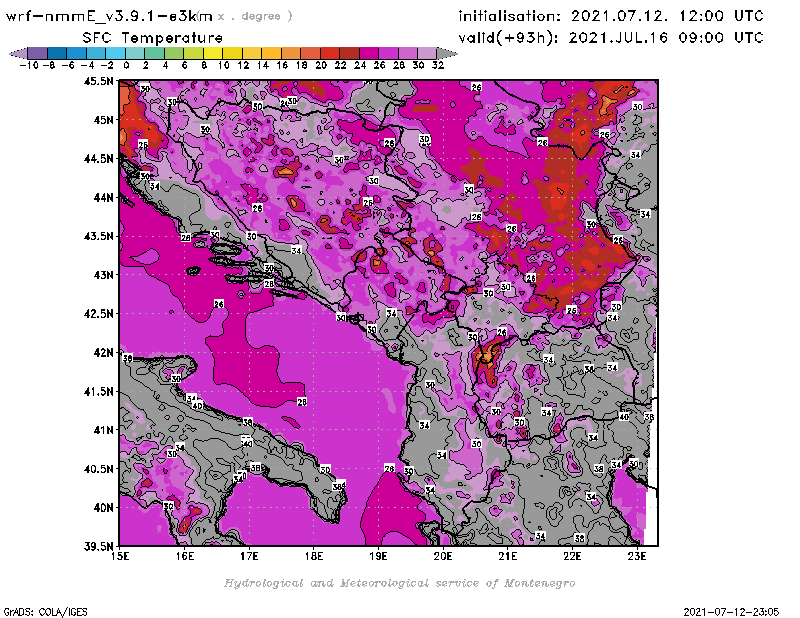Image resolution: width=800 pixels, height=618 pixels.
Task: Click the '21E' longitude label
Action: pyautogui.click(x=508, y=556)
